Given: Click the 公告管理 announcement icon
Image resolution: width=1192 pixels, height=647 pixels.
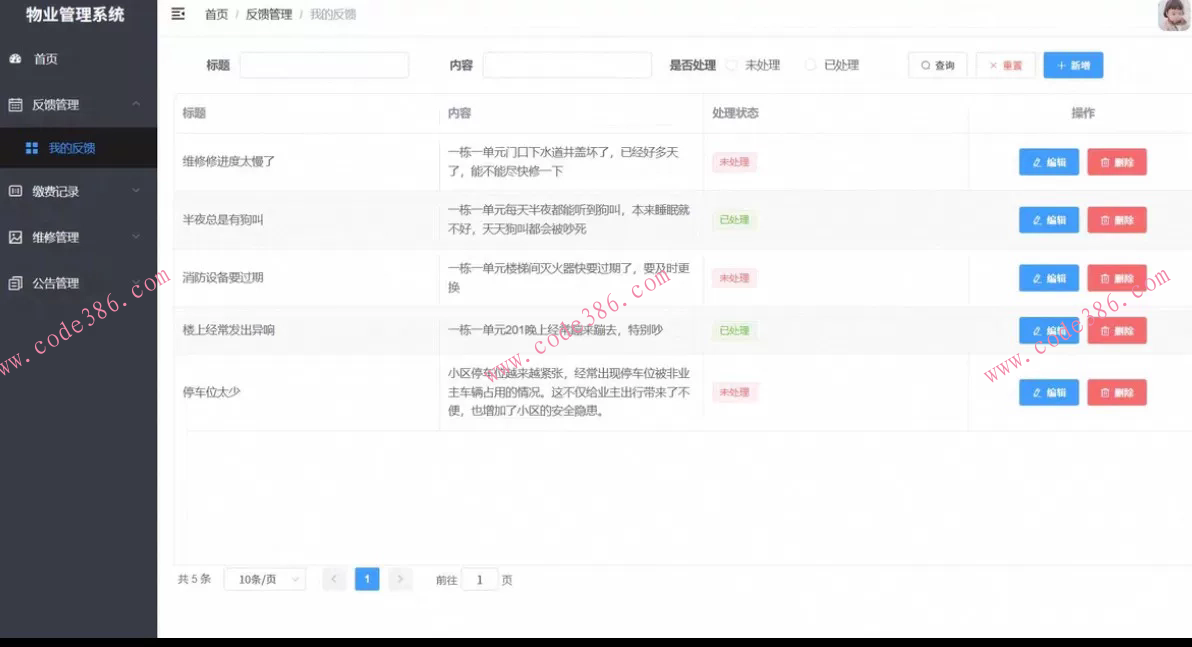Looking at the screenshot, I should [x=17, y=283].
